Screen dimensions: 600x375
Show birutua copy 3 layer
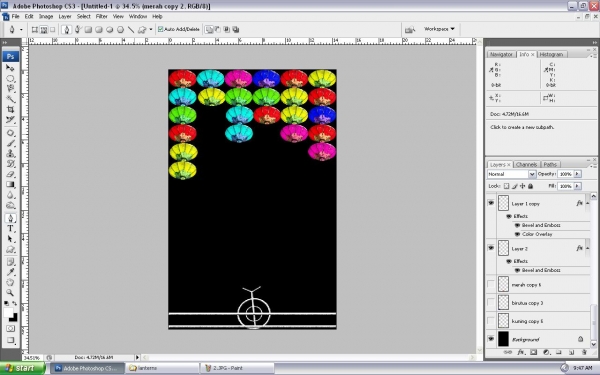click(x=491, y=302)
